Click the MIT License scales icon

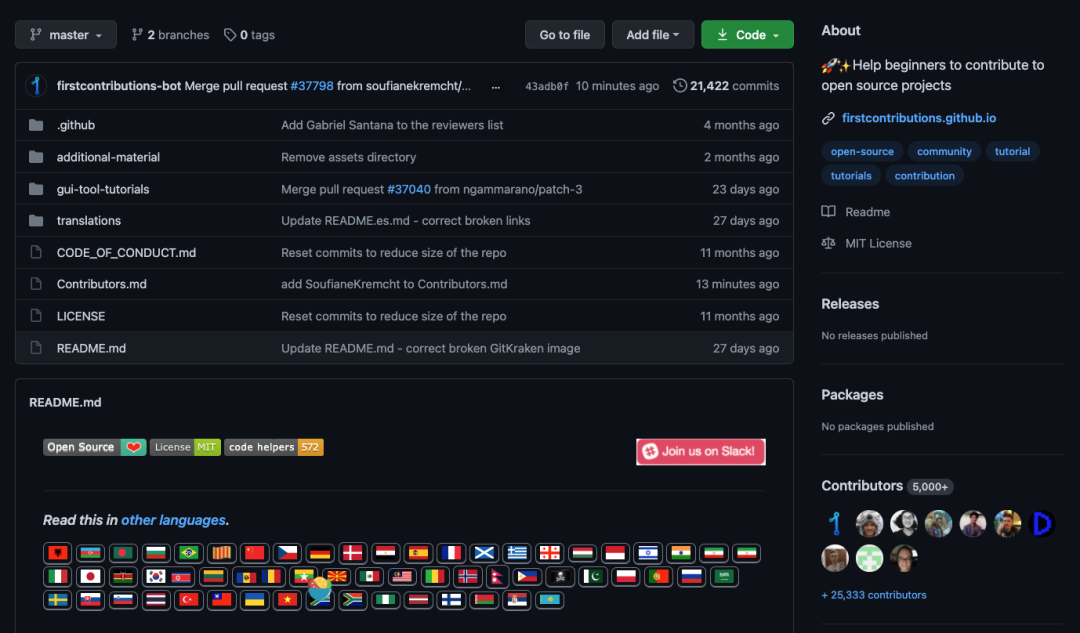tap(829, 243)
